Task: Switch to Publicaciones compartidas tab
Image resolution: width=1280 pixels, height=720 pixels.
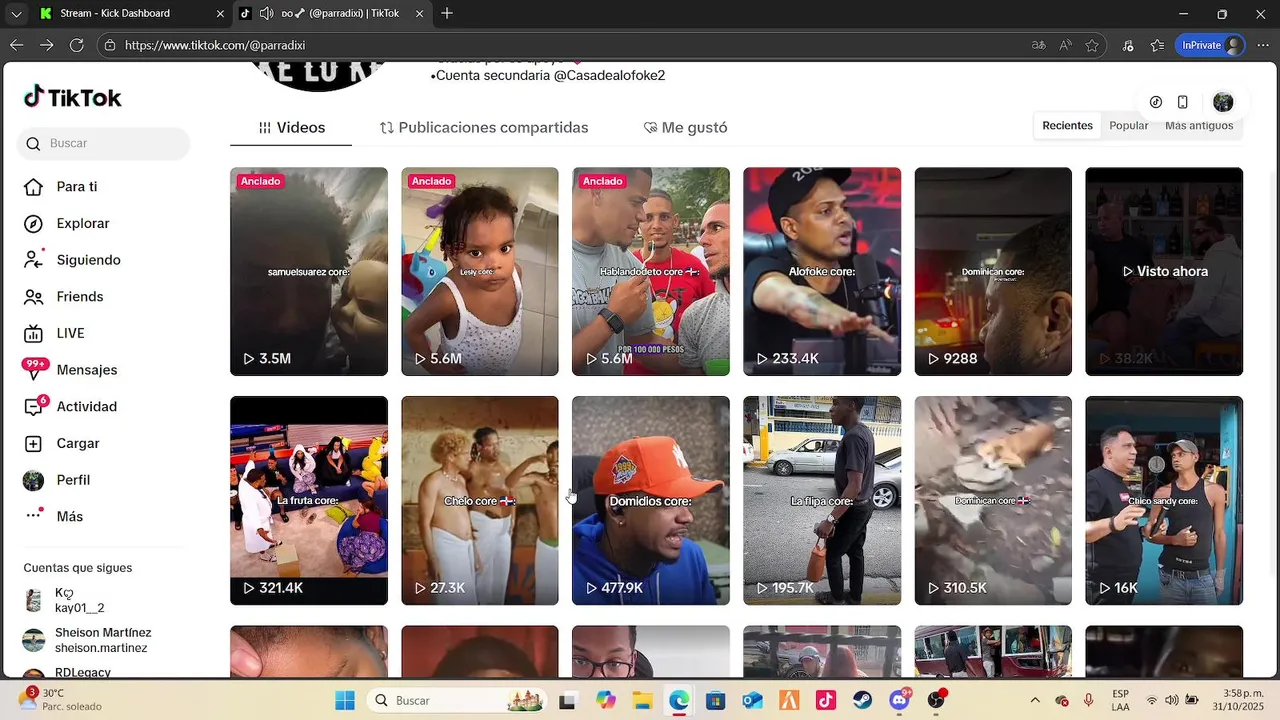Action: 484,128
